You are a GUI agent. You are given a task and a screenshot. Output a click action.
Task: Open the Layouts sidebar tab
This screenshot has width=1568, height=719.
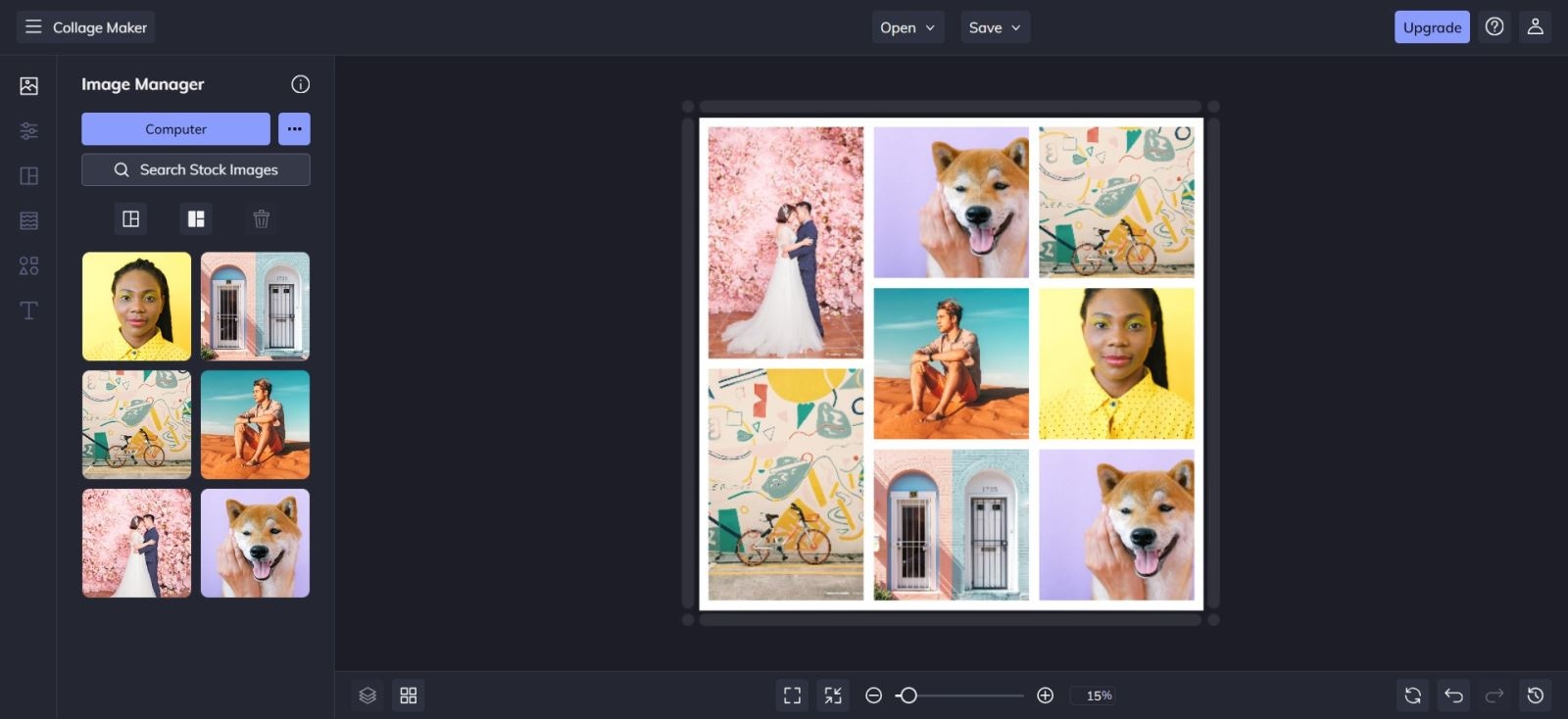tap(29, 175)
